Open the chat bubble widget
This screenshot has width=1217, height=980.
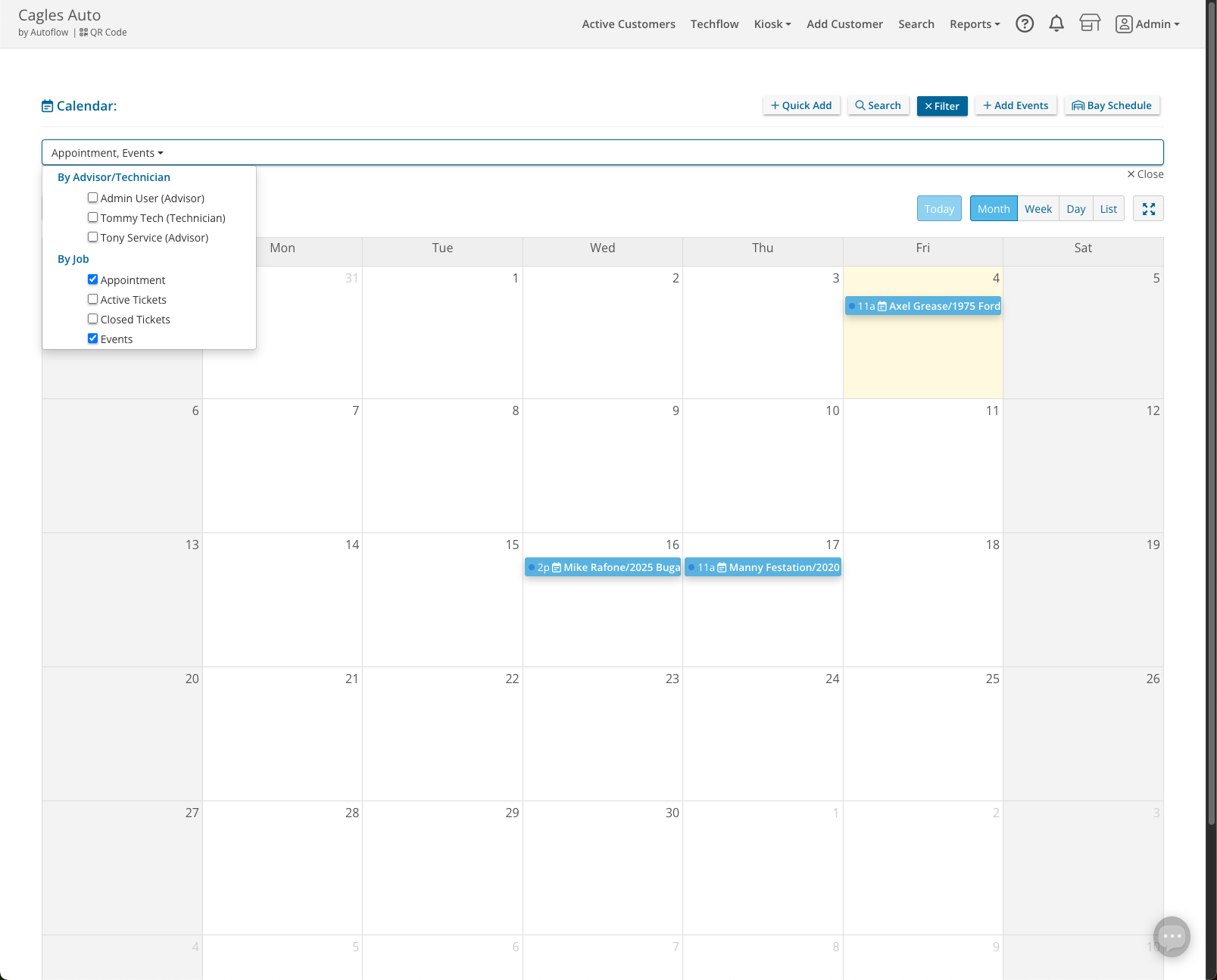click(x=1171, y=937)
